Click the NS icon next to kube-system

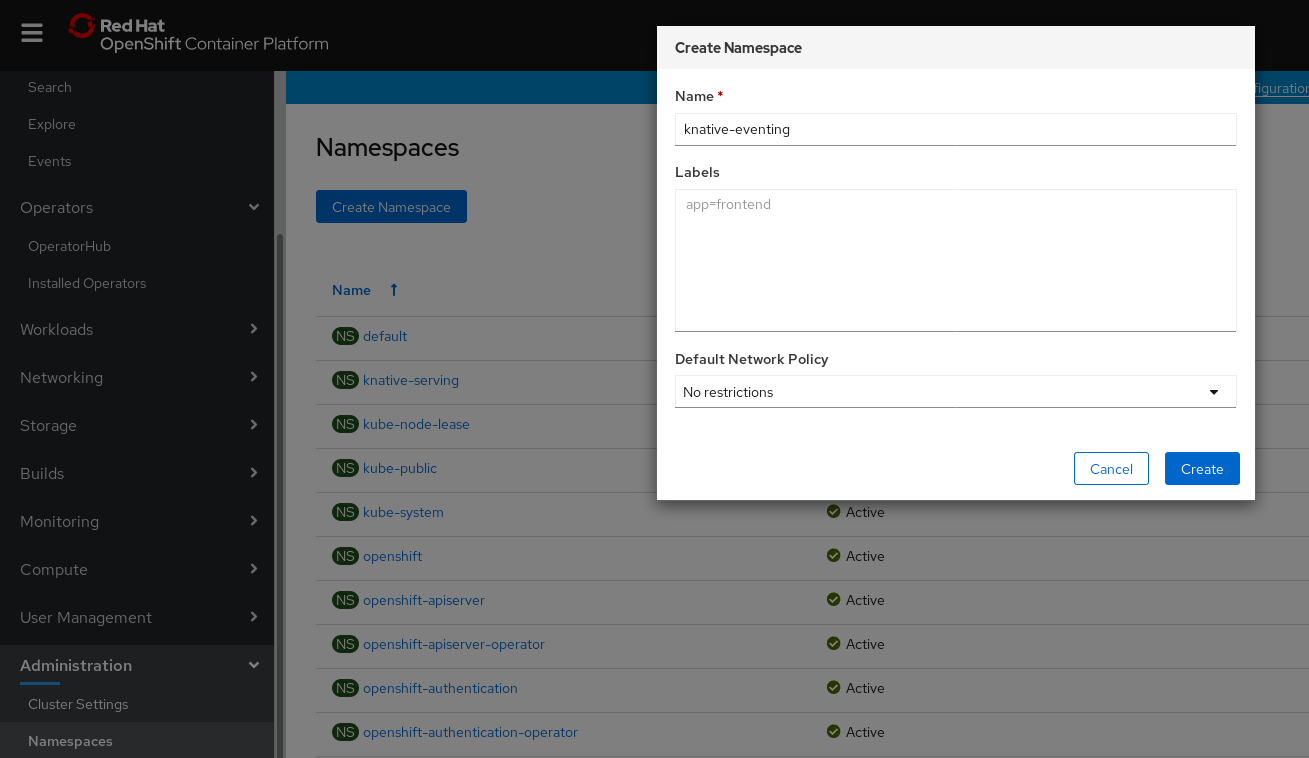(345, 512)
